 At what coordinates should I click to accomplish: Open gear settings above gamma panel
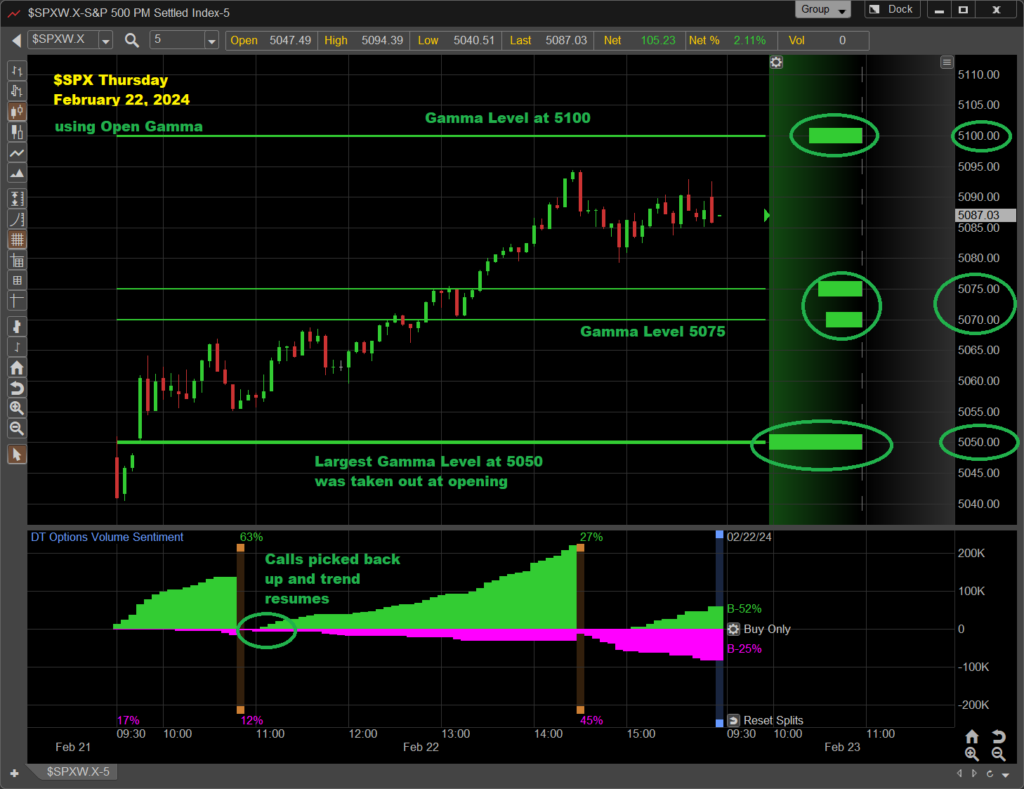click(x=777, y=62)
